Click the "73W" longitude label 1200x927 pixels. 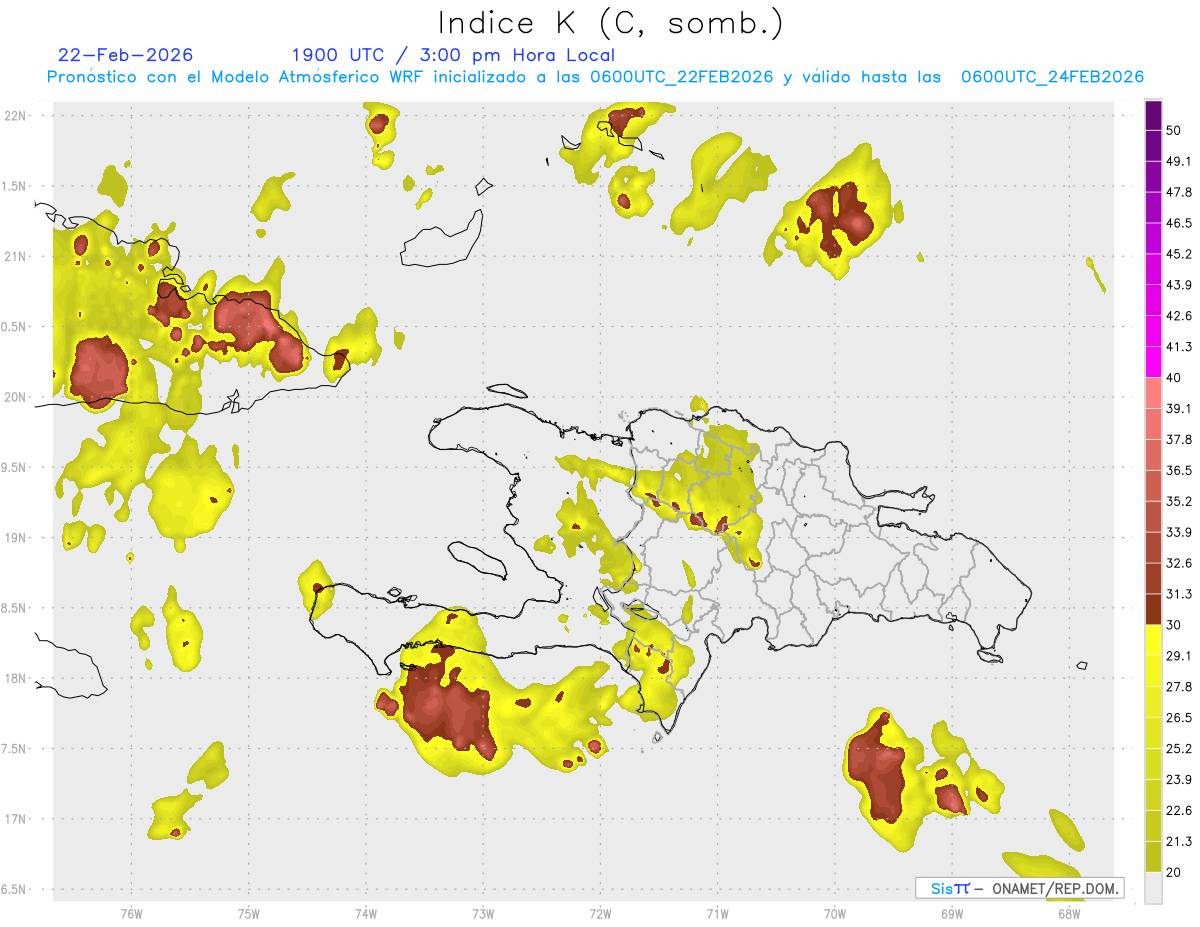point(483,913)
